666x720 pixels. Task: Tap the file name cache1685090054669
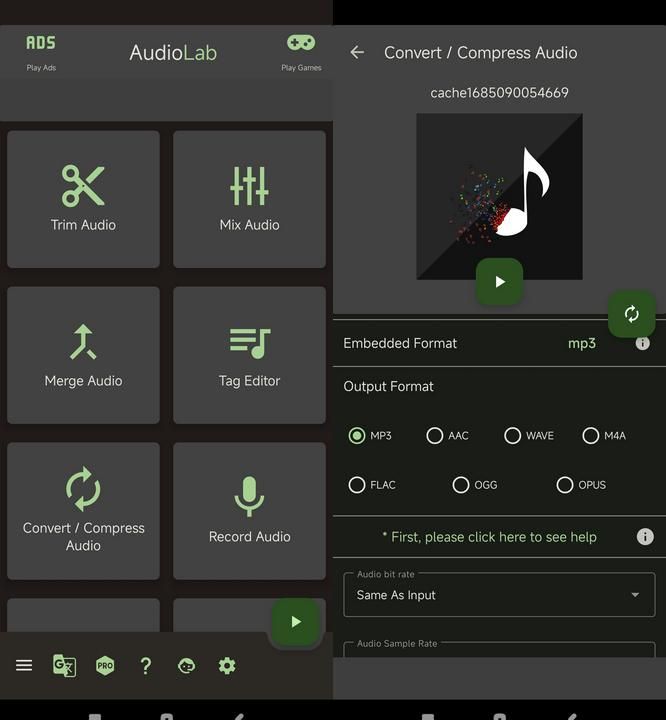click(x=499, y=93)
